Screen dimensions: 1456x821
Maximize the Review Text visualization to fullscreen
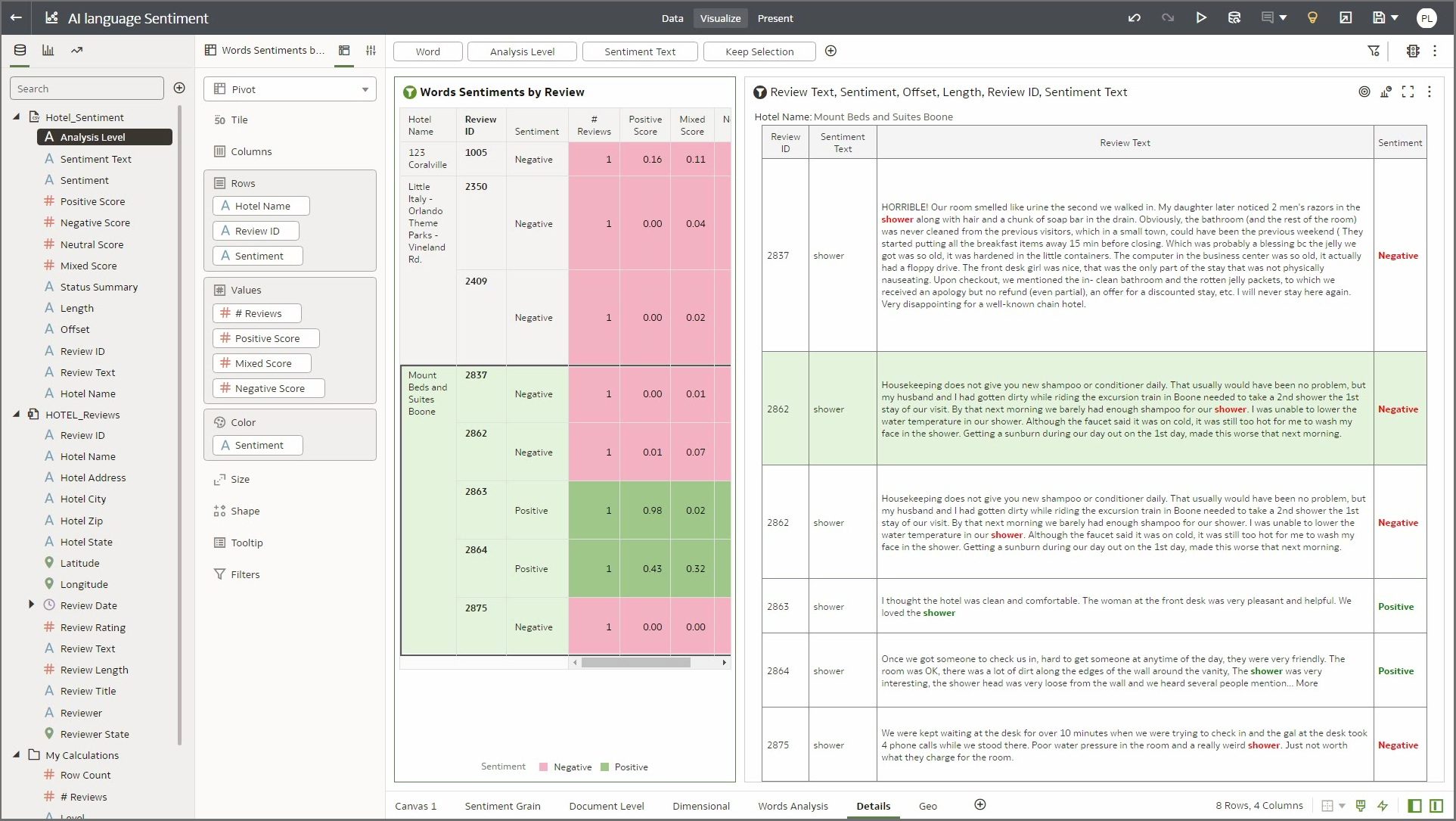(x=1408, y=92)
